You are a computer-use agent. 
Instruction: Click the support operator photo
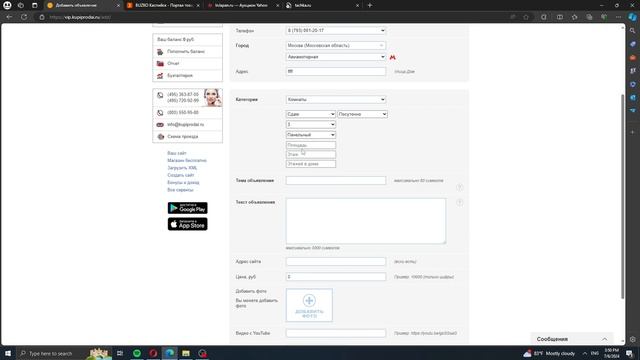pyautogui.click(x=213, y=98)
